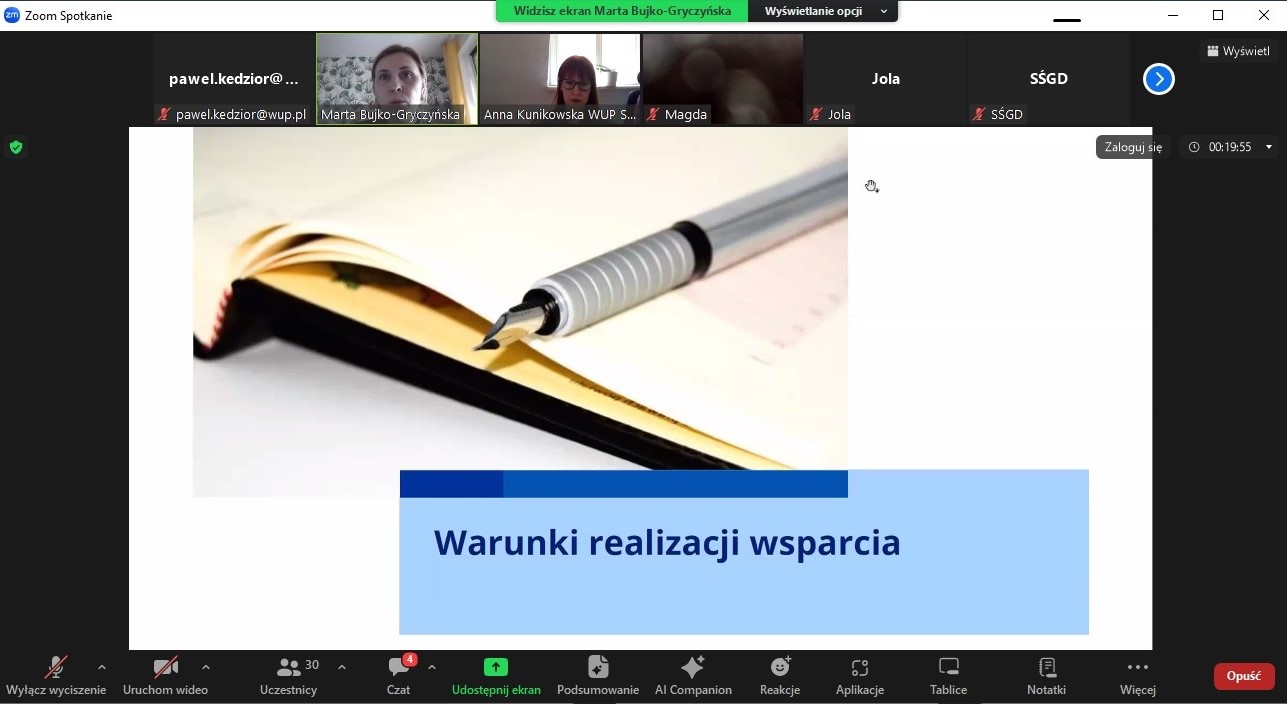Screen dimensions: 1287x704
Task: Expand audio options arrow next to microphone
Action: (x=102, y=667)
